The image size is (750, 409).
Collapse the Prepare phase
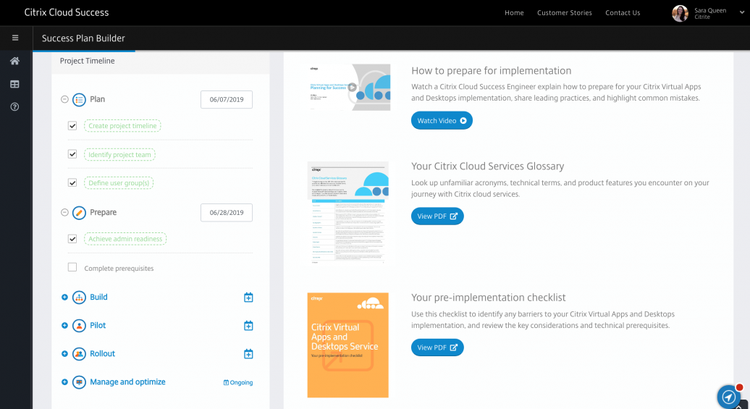click(65, 212)
